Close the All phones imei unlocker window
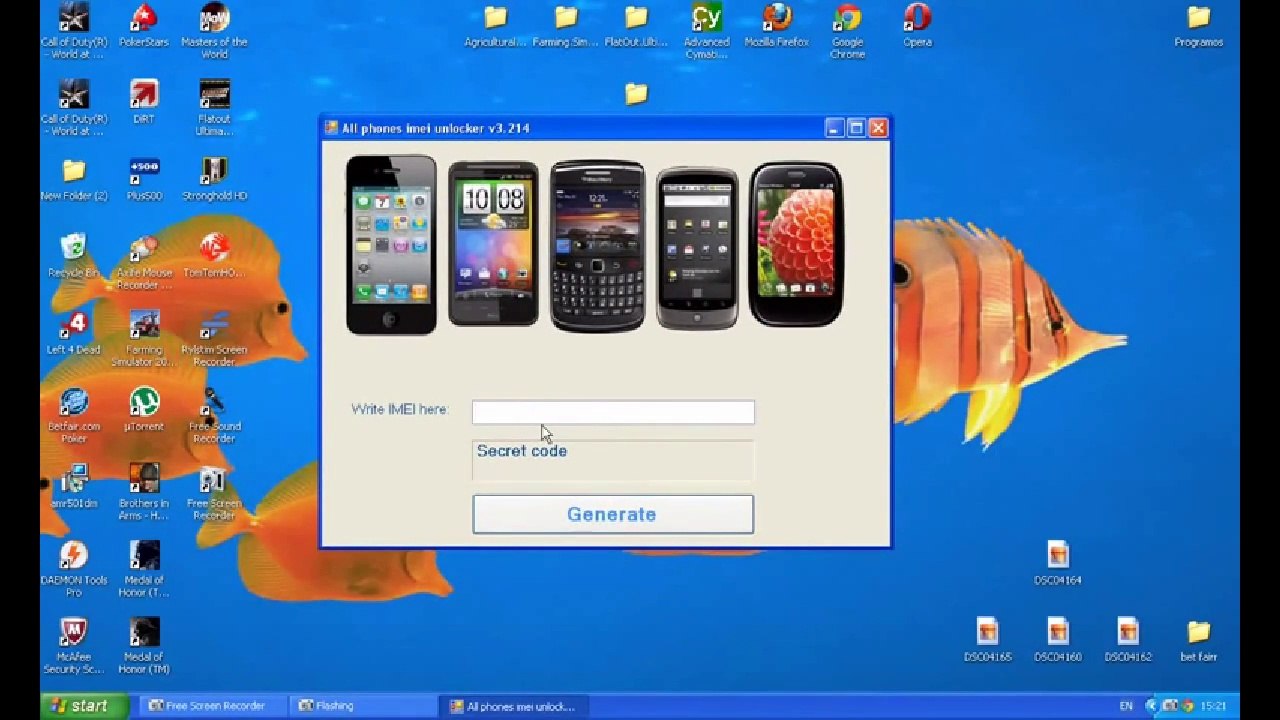 coord(878,128)
